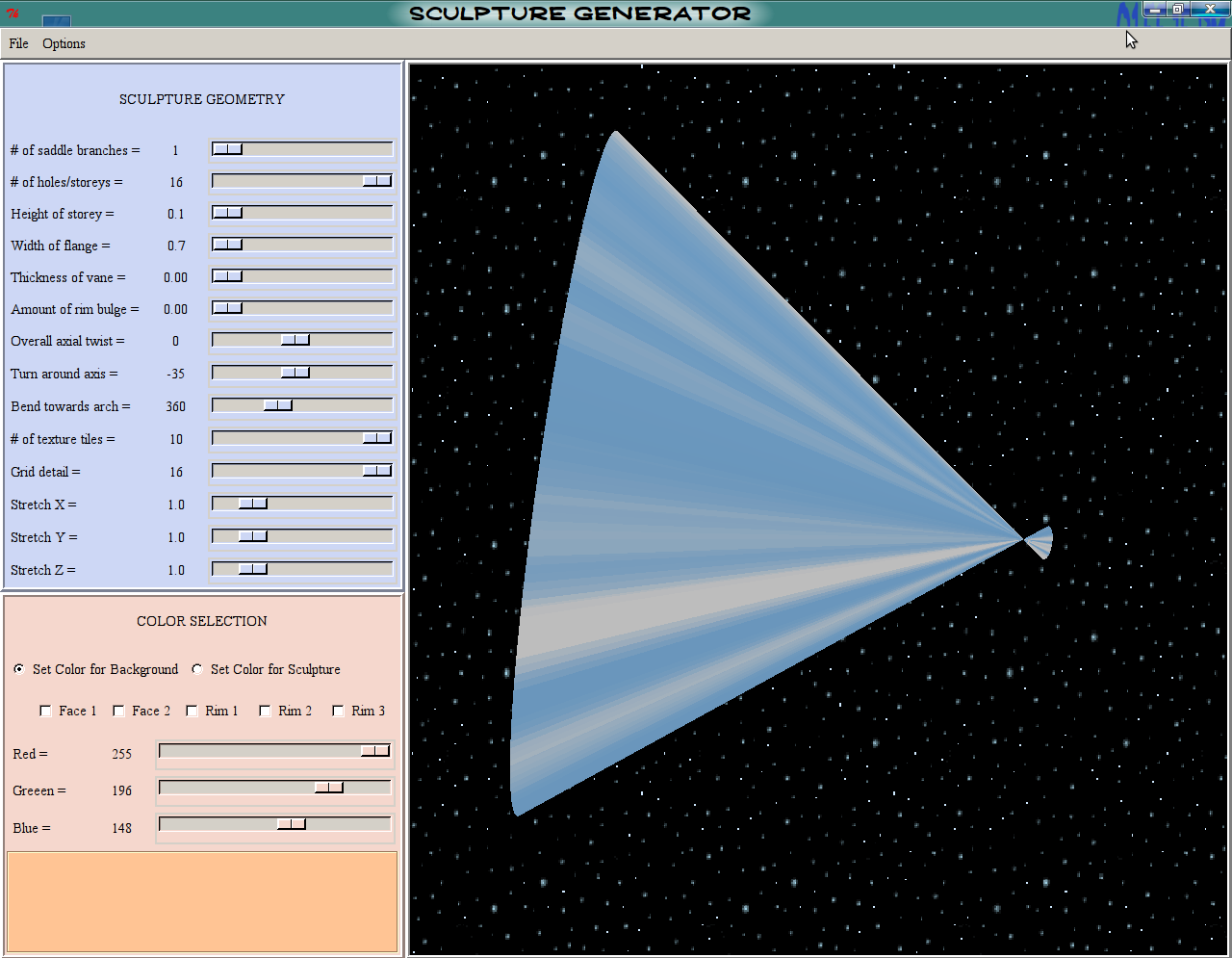1232x958 pixels.
Task: Enable the Rim 2 checkbox
Action: 265,711
